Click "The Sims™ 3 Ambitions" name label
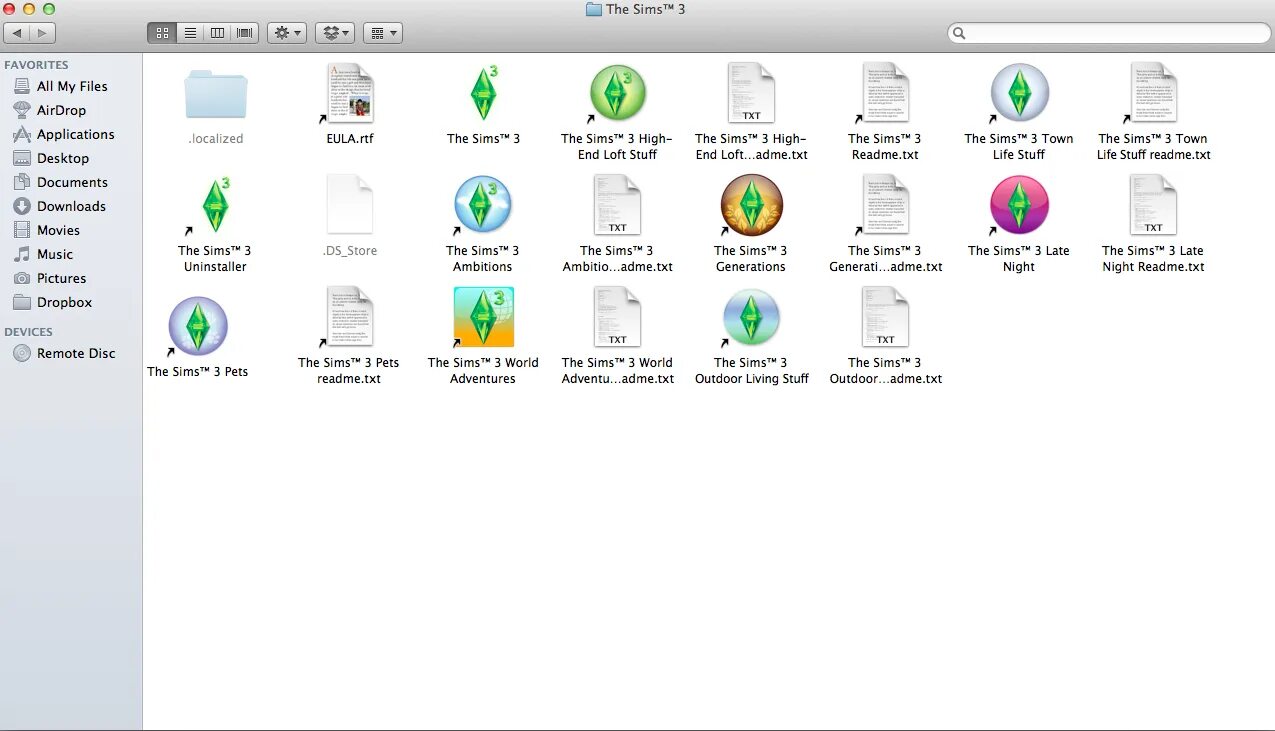The width and height of the screenshot is (1275, 731). (483, 259)
